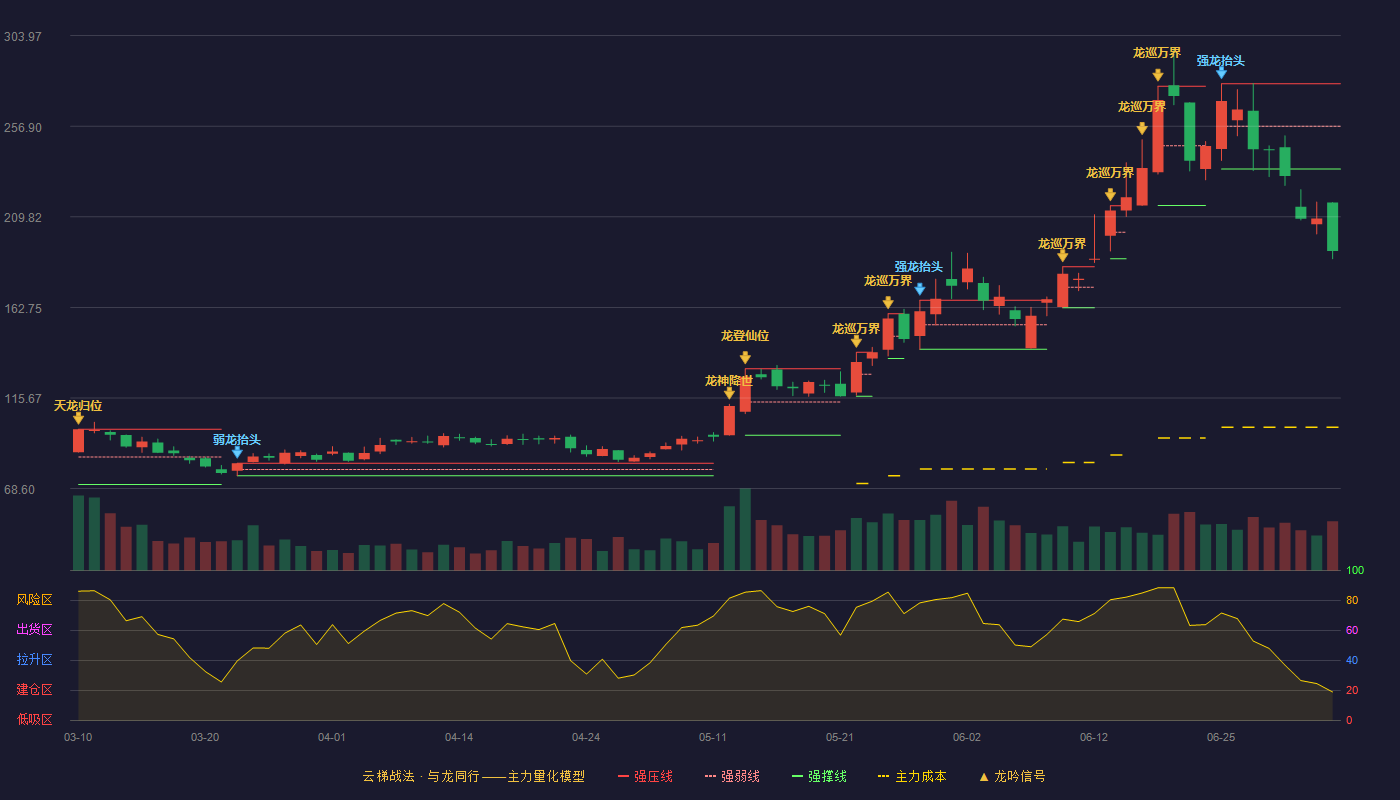Click the 出货区 zone label

pyautogui.click(x=34, y=630)
